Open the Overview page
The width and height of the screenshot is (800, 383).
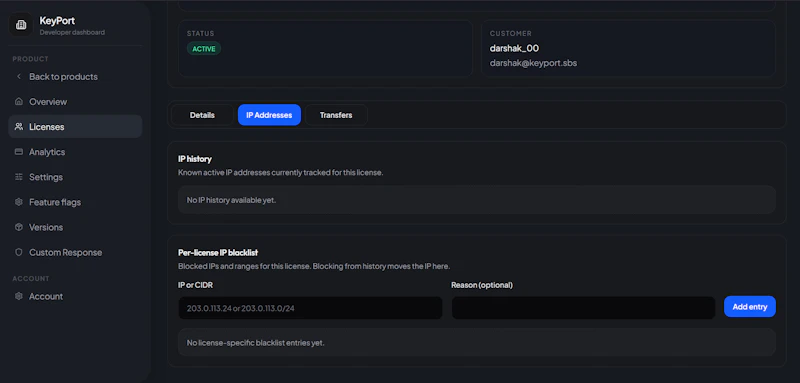pyautogui.click(x=75, y=101)
